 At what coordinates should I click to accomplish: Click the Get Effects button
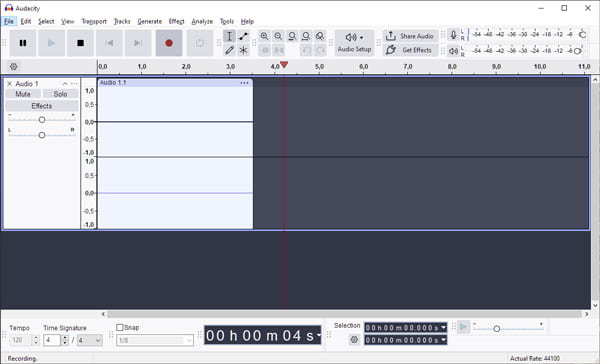(410, 50)
